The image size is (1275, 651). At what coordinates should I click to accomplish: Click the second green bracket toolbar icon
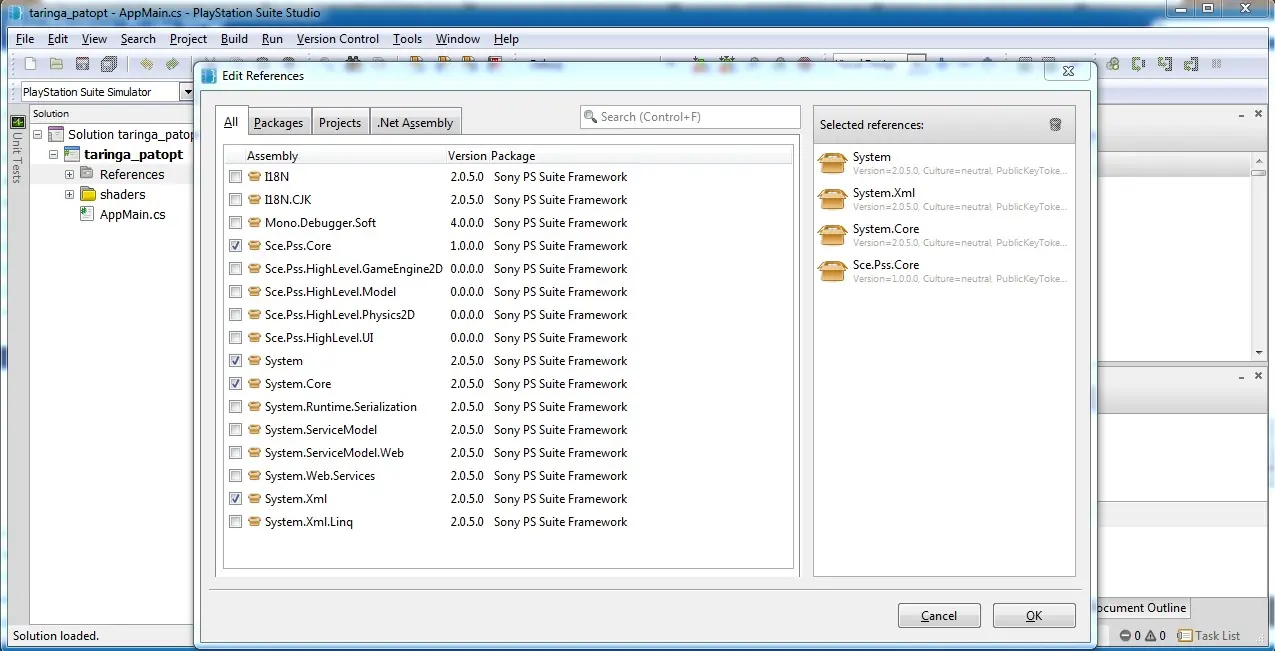[1164, 64]
